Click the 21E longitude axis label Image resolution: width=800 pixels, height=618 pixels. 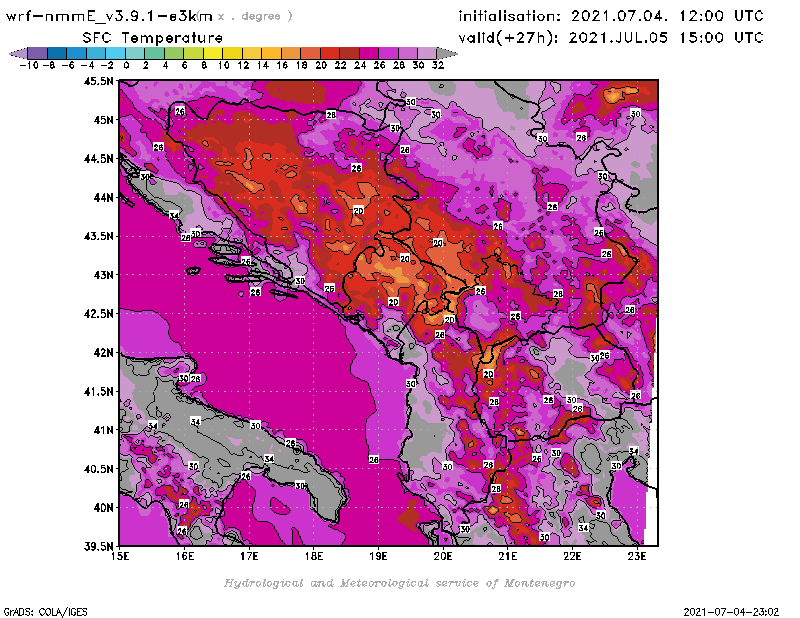point(508,556)
